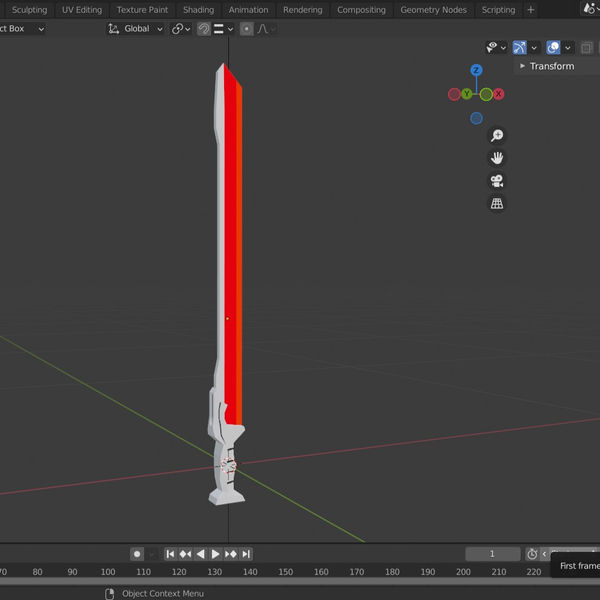Toggle viewport gizmos display
Viewport: 600px width, 600px height.
[x=520, y=47]
